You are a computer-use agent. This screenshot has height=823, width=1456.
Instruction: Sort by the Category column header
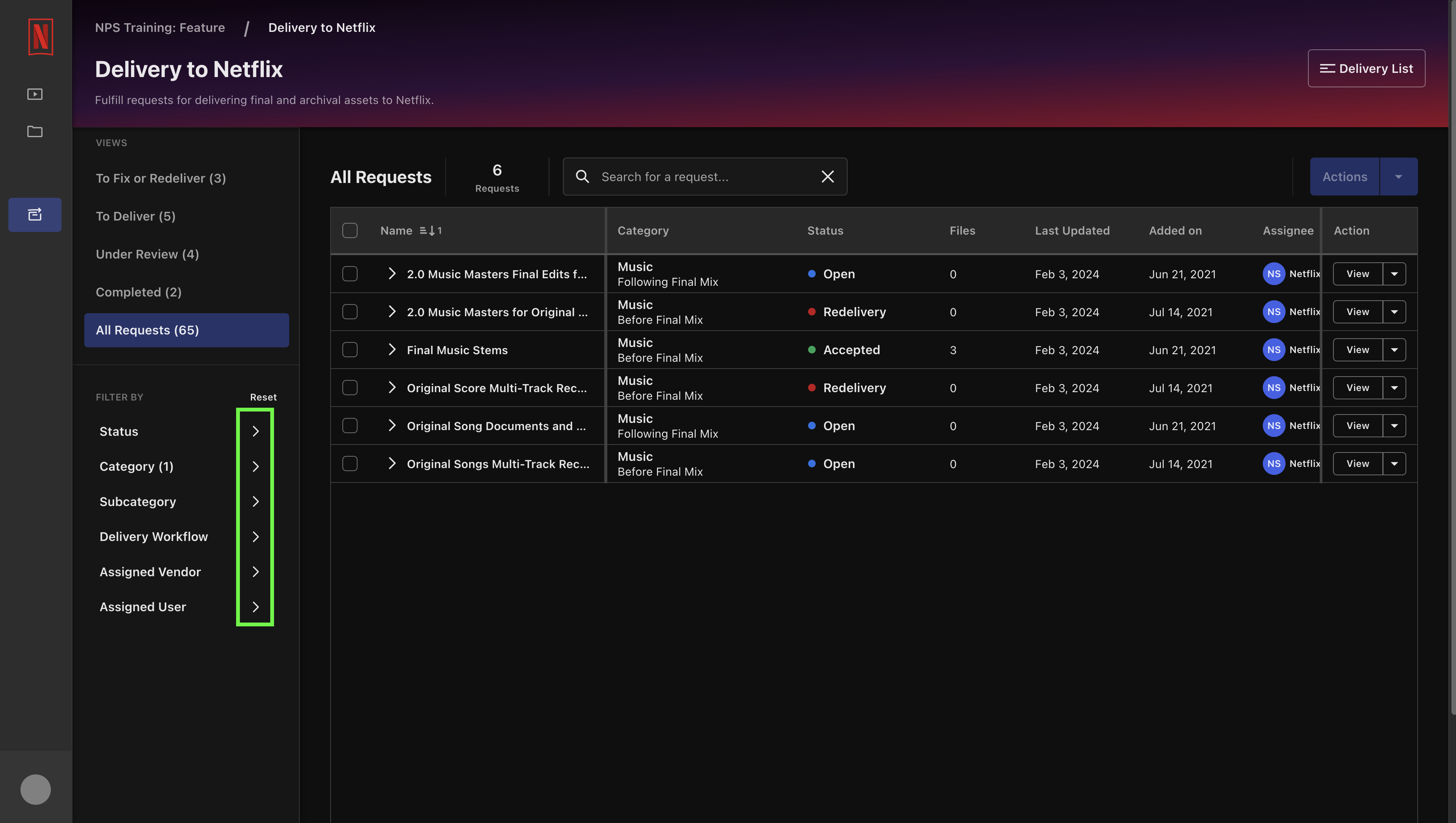[643, 231]
